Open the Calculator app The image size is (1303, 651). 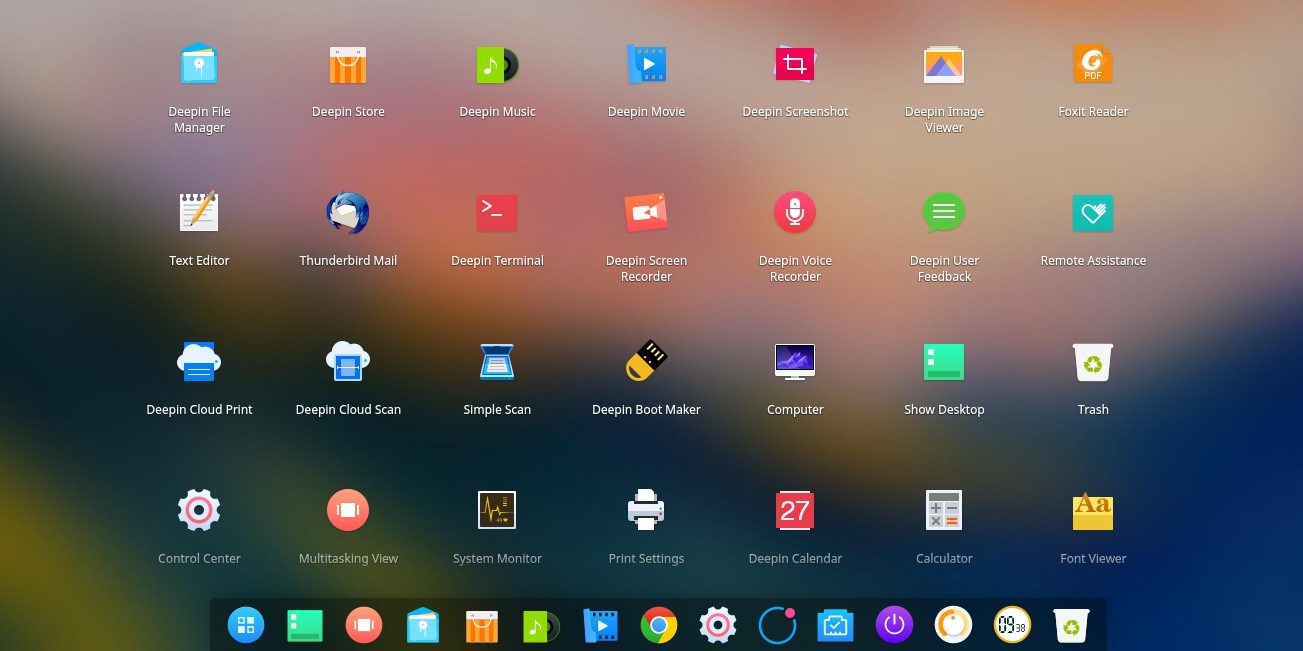[944, 511]
